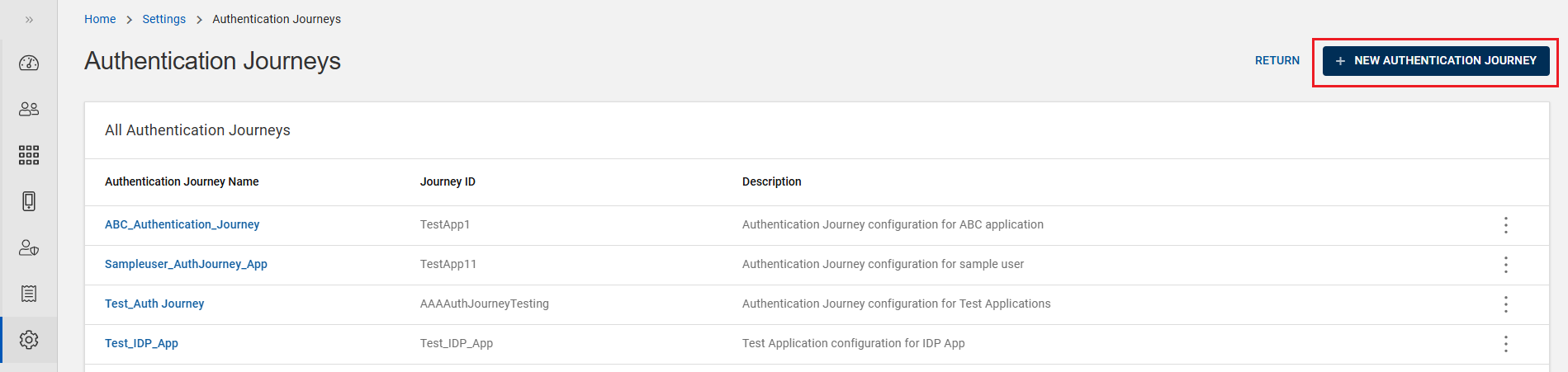Image resolution: width=1568 pixels, height=372 pixels.
Task: Click the New Authentication Journey button
Action: (1435, 61)
